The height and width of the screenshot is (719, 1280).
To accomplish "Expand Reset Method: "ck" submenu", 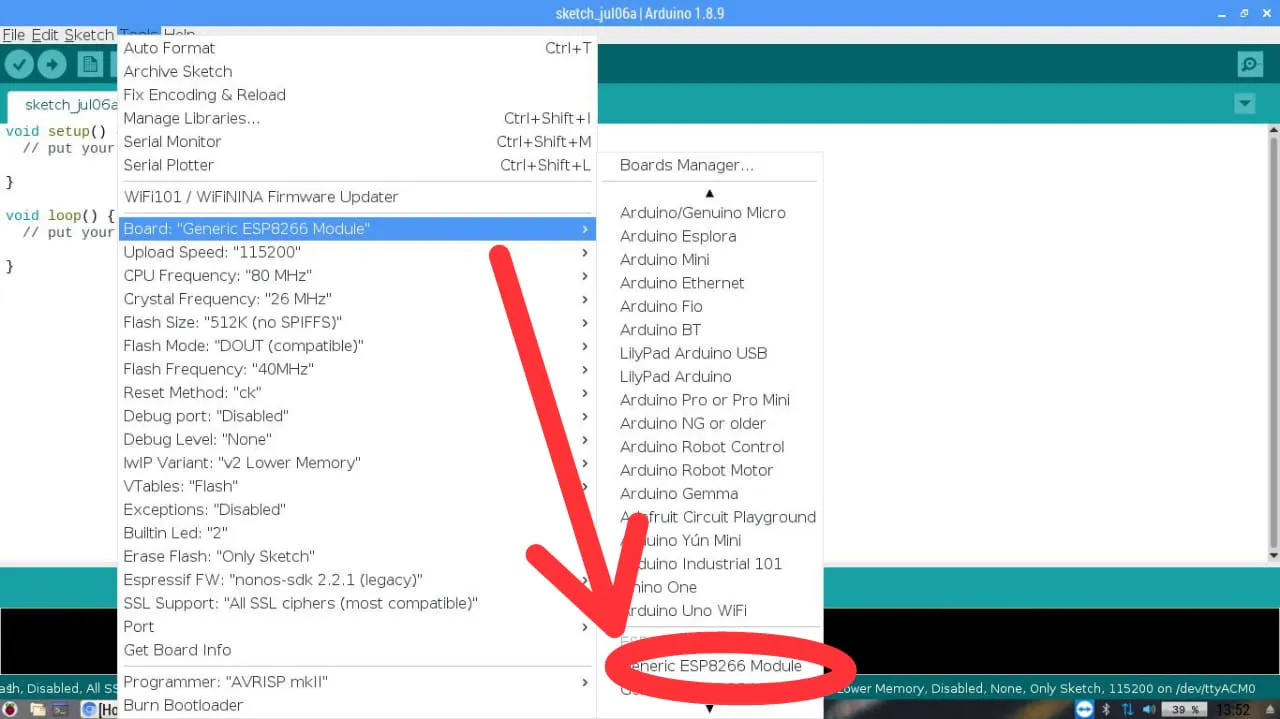I will point(357,393).
